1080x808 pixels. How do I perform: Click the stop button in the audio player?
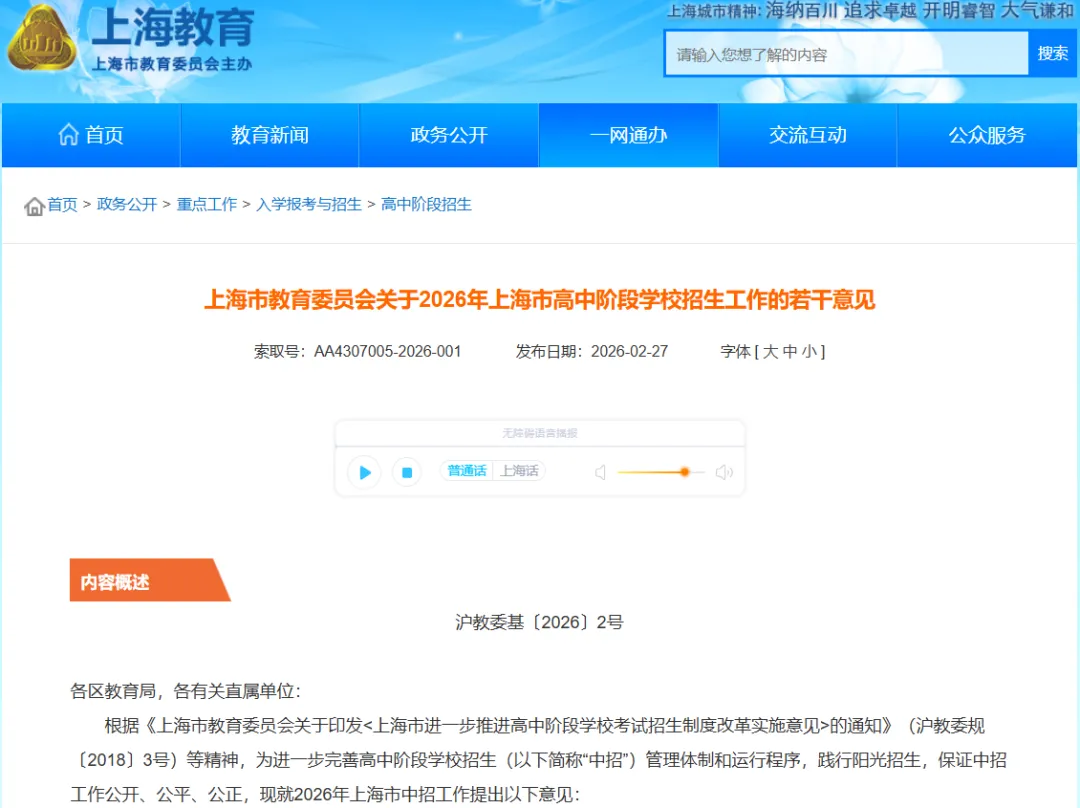point(406,472)
